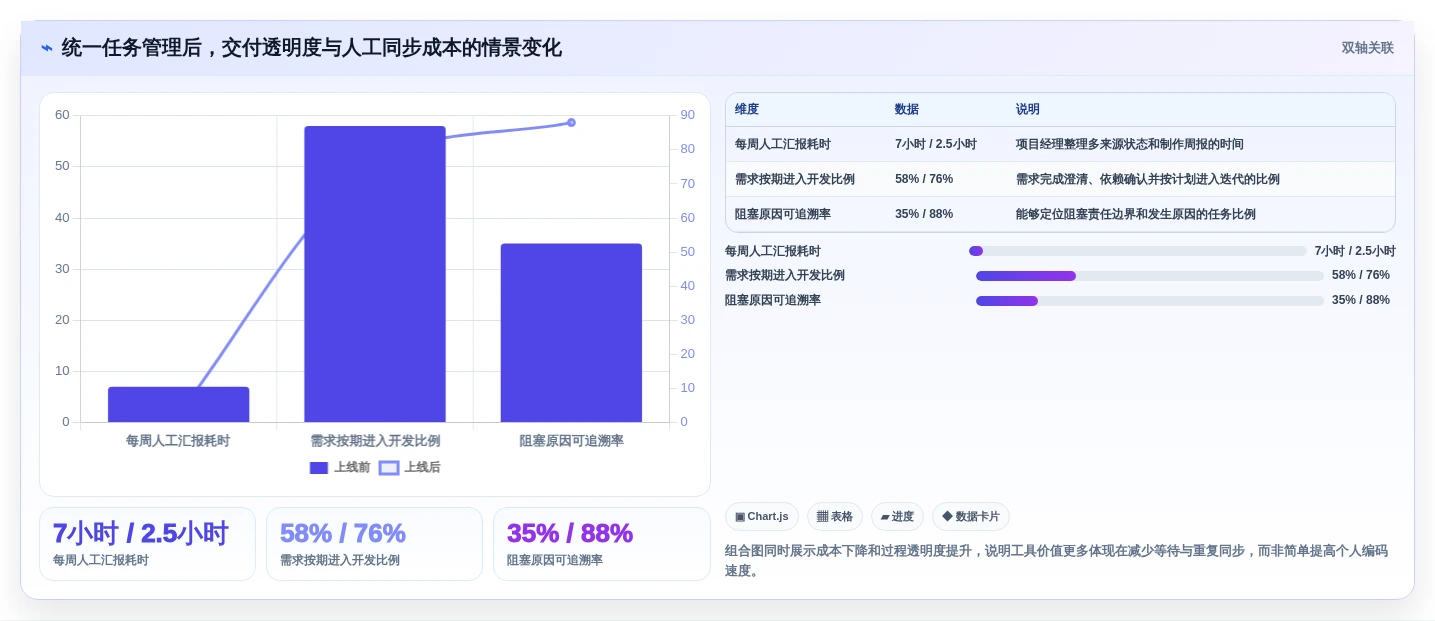The height and width of the screenshot is (621, 1435).
Task: Click the 35% / 88% table cell
Action: pyautogui.click(x=924, y=214)
